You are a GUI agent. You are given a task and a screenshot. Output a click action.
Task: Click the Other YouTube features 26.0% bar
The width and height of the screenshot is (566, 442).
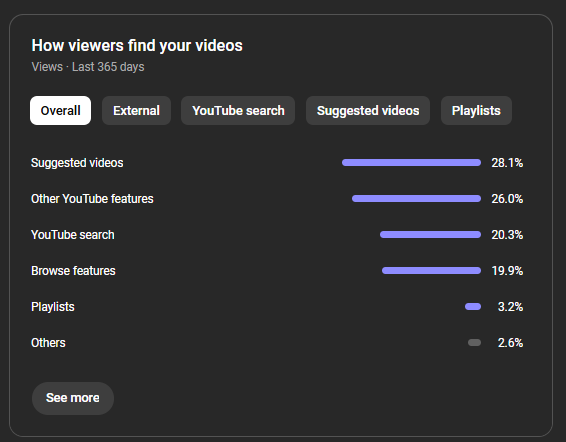[417, 199]
